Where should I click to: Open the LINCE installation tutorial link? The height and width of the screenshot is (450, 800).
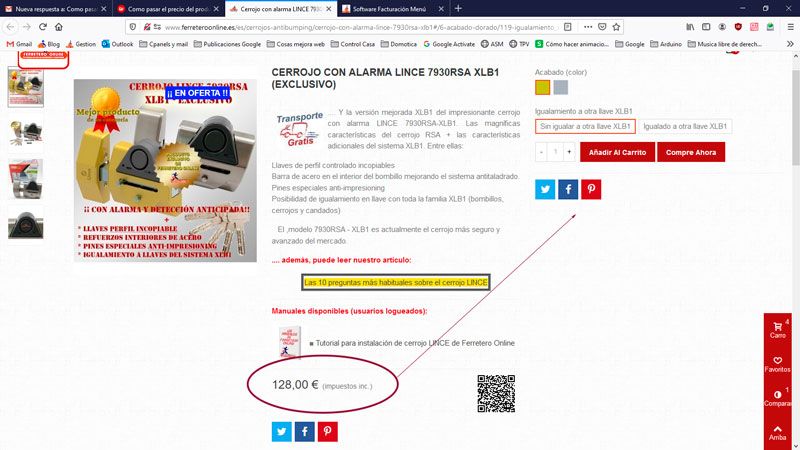(x=415, y=343)
